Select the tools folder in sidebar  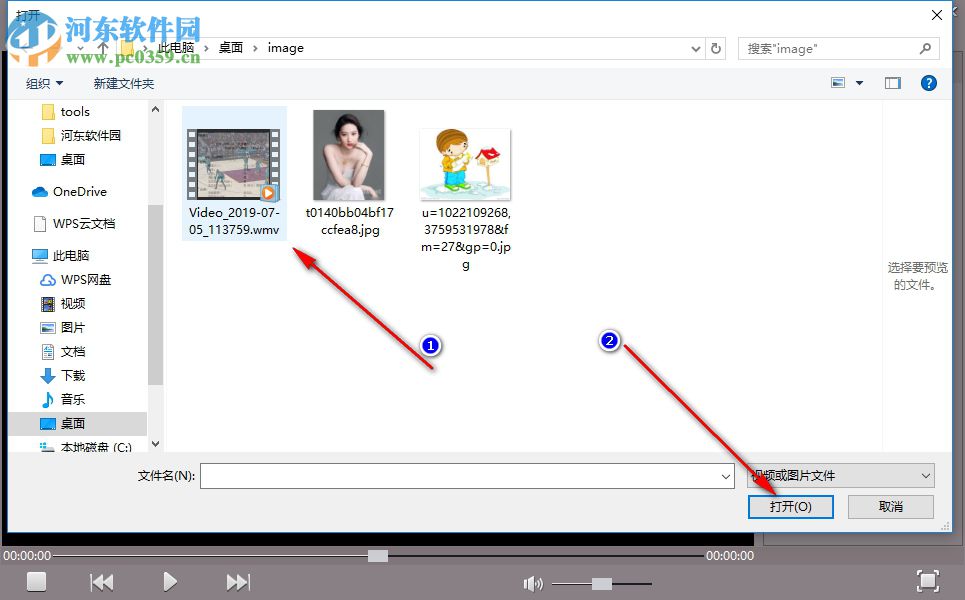pos(75,111)
